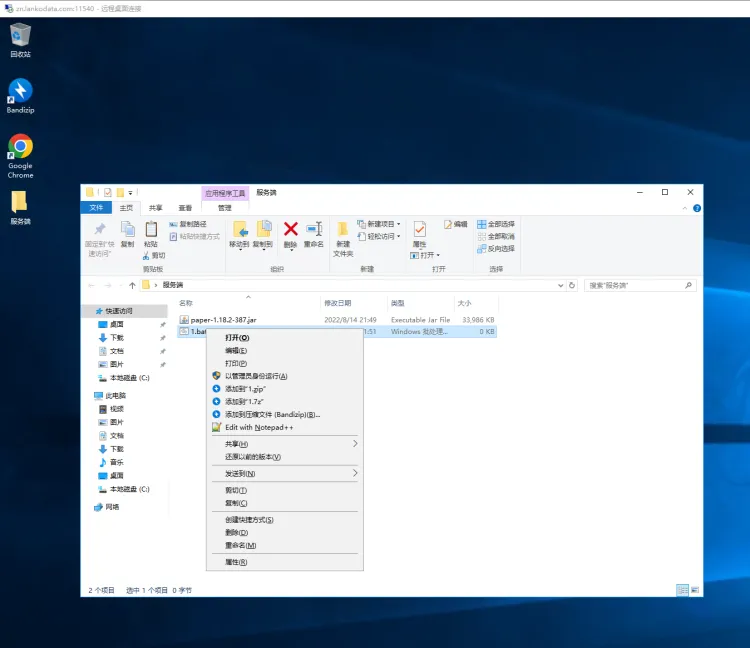This screenshot has width=750, height=648.
Task: Switch to large icons view in status bar
Action: click(695, 590)
